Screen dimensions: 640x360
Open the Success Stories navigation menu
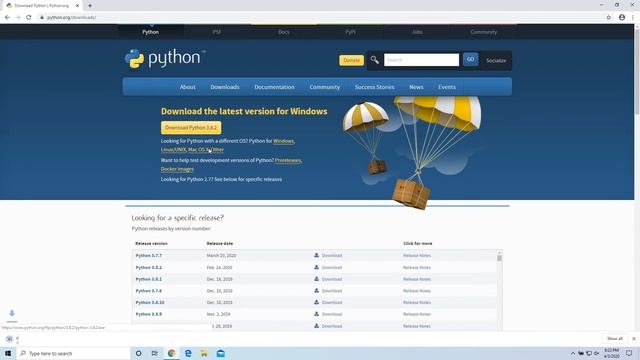(x=375, y=87)
